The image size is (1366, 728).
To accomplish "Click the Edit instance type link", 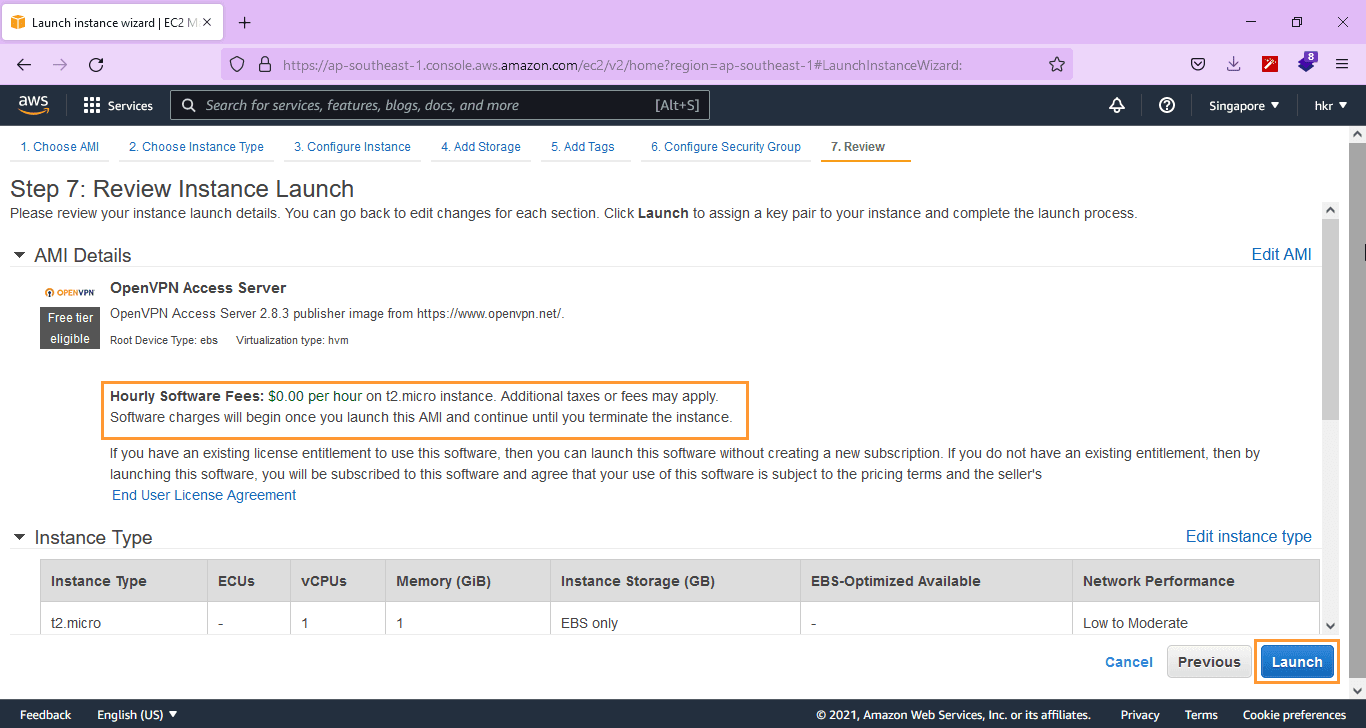I will click(1248, 536).
